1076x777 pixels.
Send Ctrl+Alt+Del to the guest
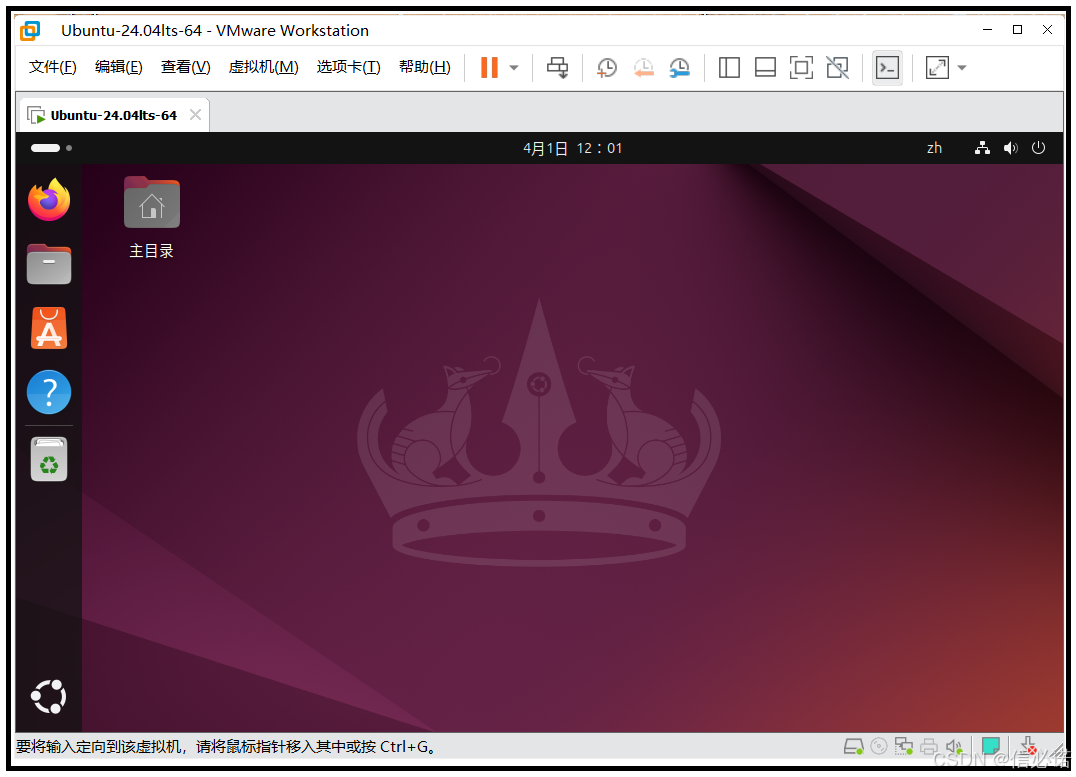tap(557, 67)
